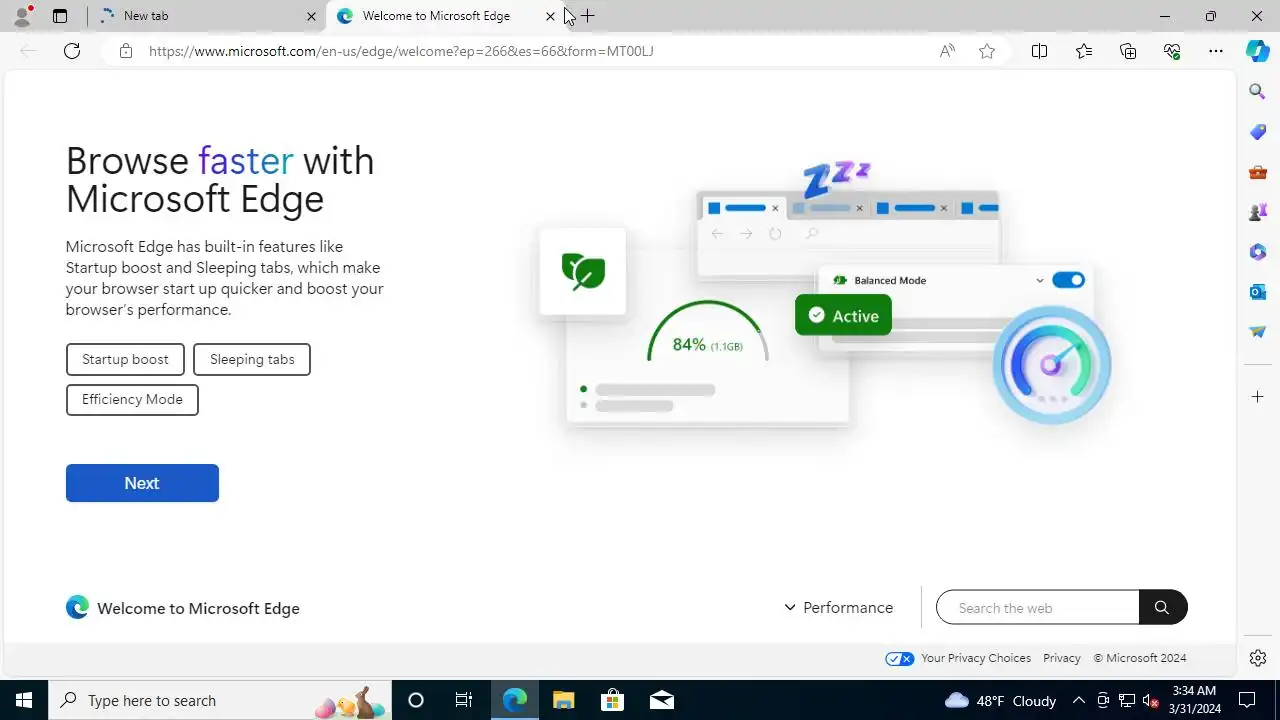Open Browser essentials heart icon
Screen dimensions: 1280x720
click(1172, 51)
